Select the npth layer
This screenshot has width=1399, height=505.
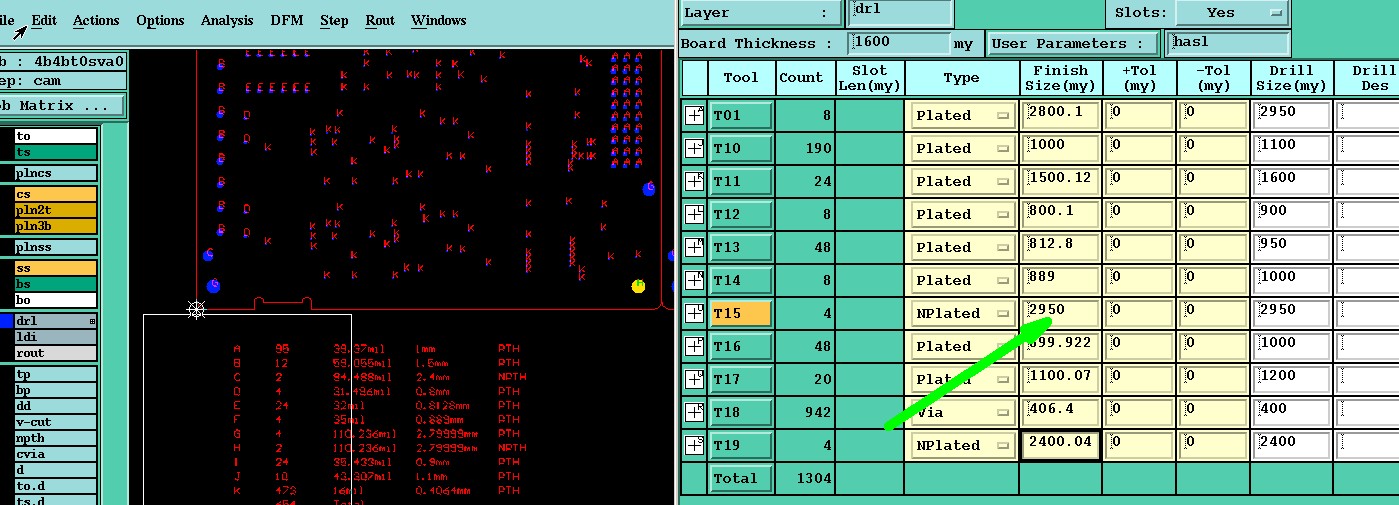pyautogui.click(x=56, y=438)
